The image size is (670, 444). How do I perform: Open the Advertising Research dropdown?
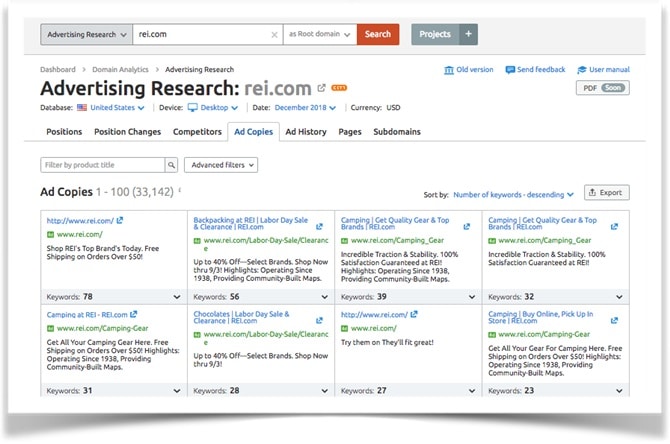point(86,34)
